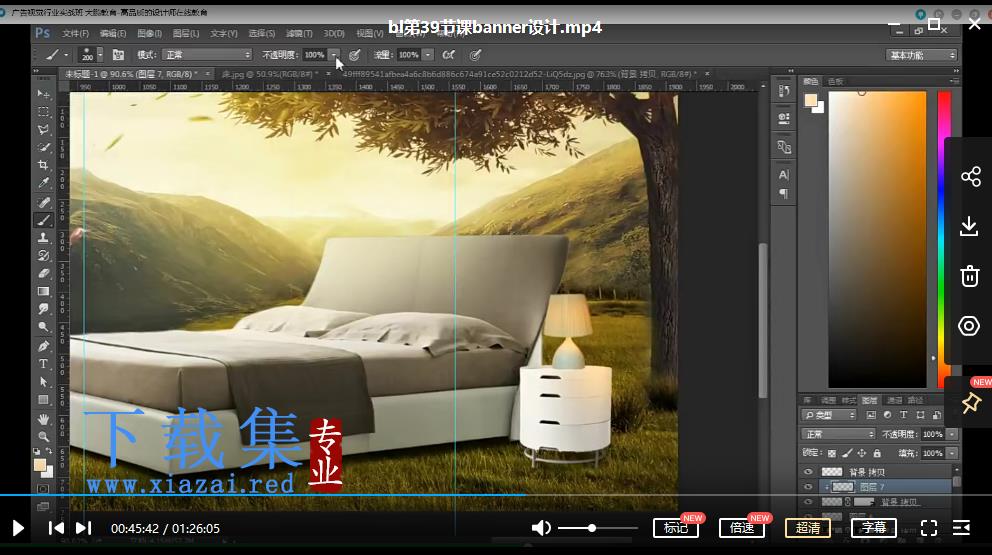
Task: Toggle lock image pixels
Action: (846, 453)
